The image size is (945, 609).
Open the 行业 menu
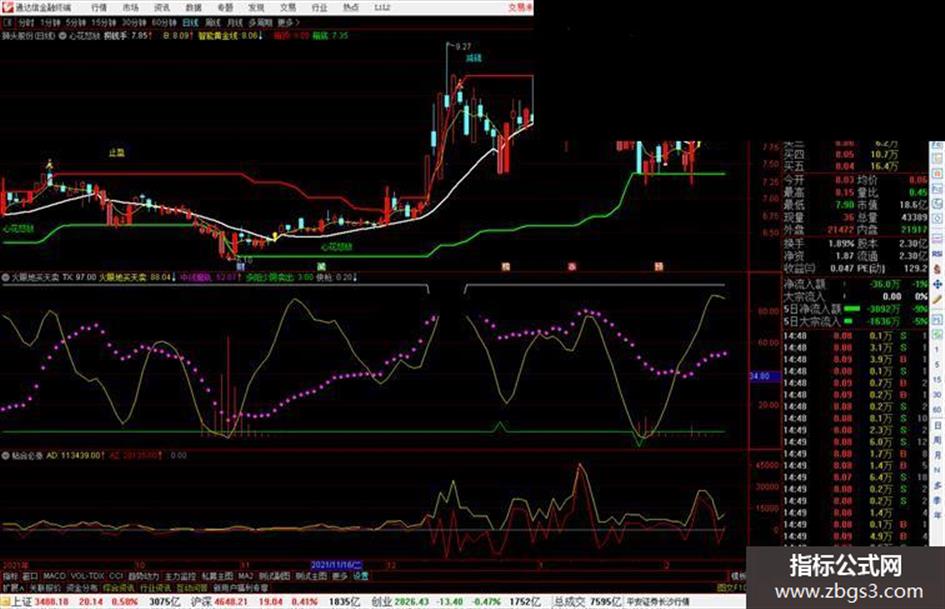coord(319,7)
